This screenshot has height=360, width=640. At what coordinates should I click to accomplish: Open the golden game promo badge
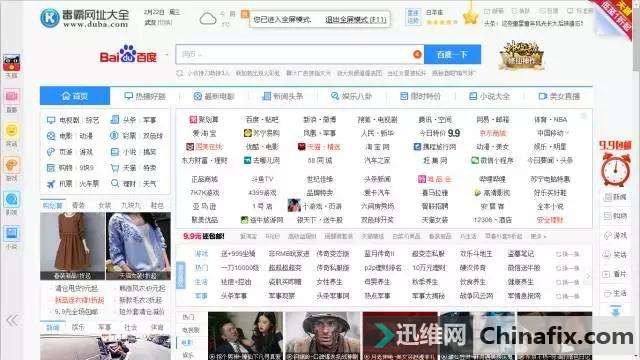click(x=521, y=55)
